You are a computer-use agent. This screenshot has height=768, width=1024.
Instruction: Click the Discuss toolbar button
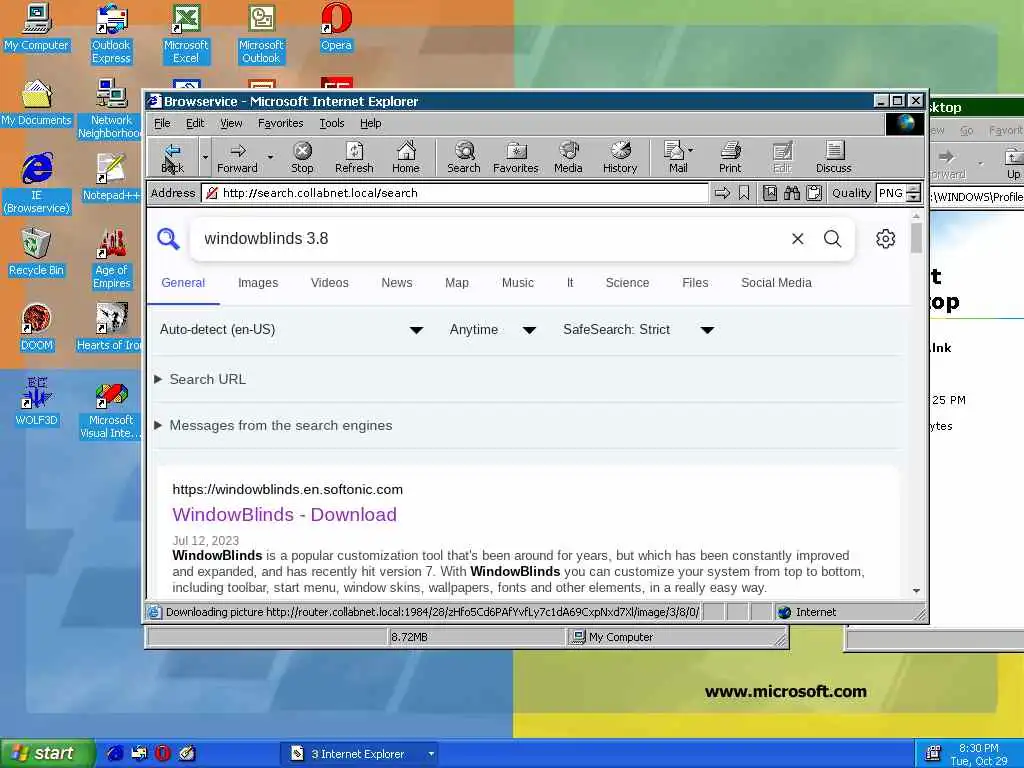[833, 157]
